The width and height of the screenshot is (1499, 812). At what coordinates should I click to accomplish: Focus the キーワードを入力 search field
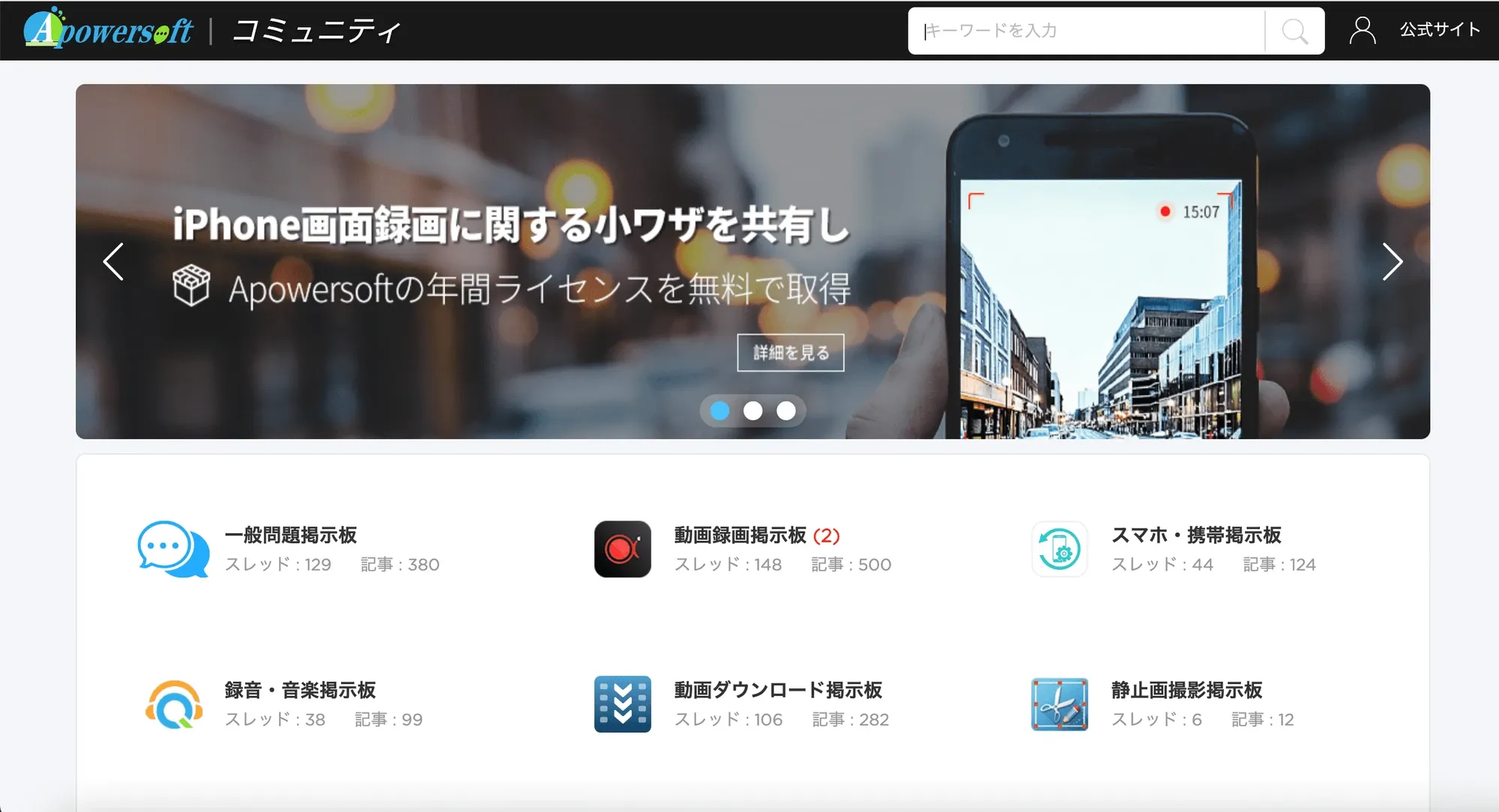coord(1086,31)
